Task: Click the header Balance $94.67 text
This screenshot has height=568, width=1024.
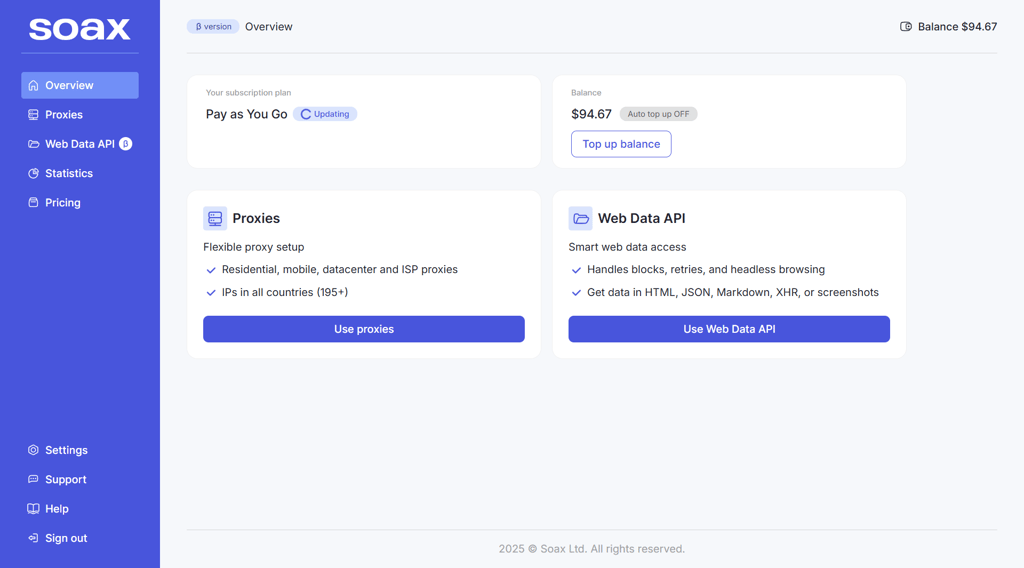Action: (x=957, y=27)
